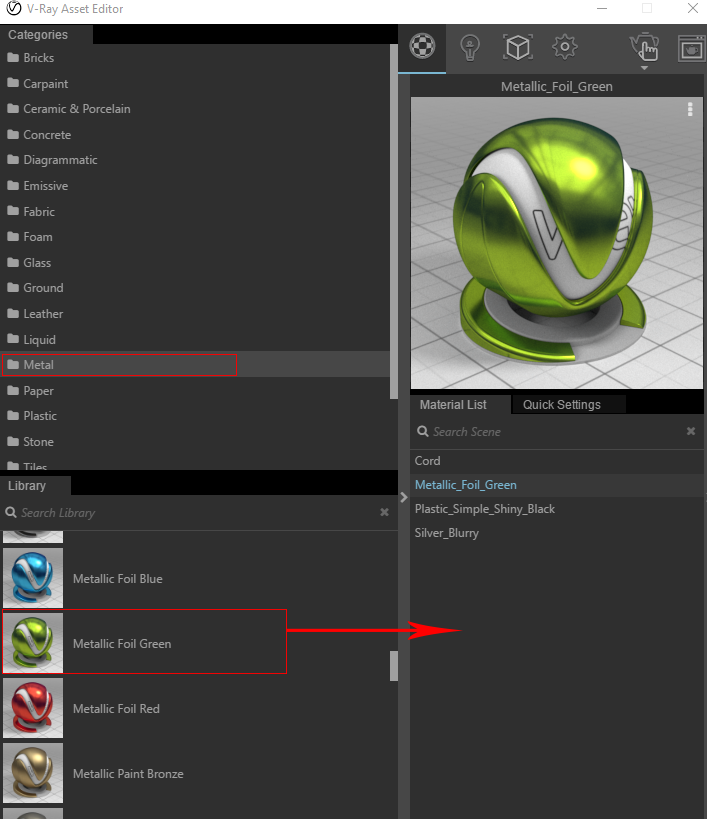
Task: Click into the Search Scene field
Action: click(x=557, y=431)
